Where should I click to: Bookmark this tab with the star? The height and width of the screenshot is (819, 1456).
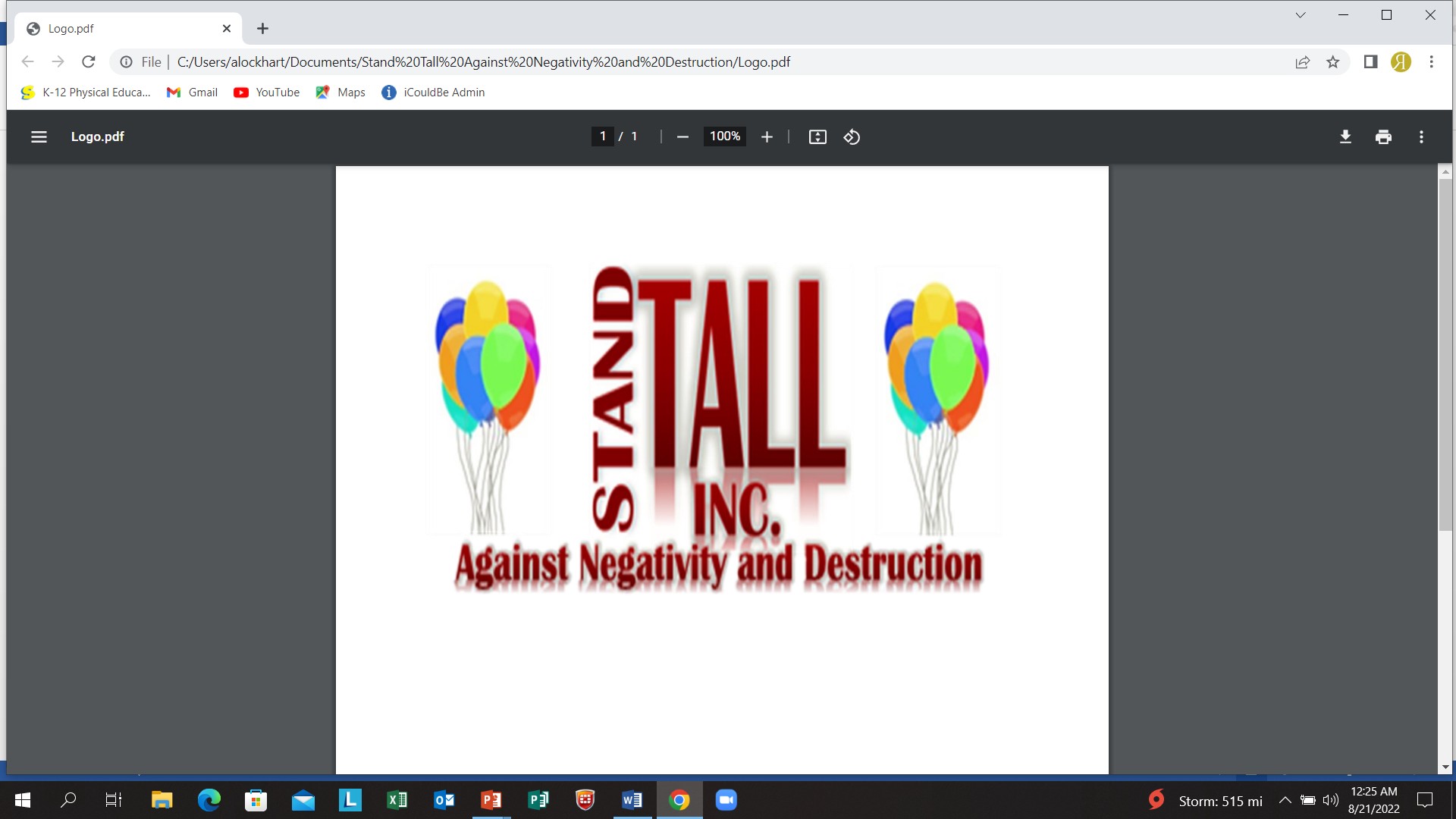pos(1332,62)
